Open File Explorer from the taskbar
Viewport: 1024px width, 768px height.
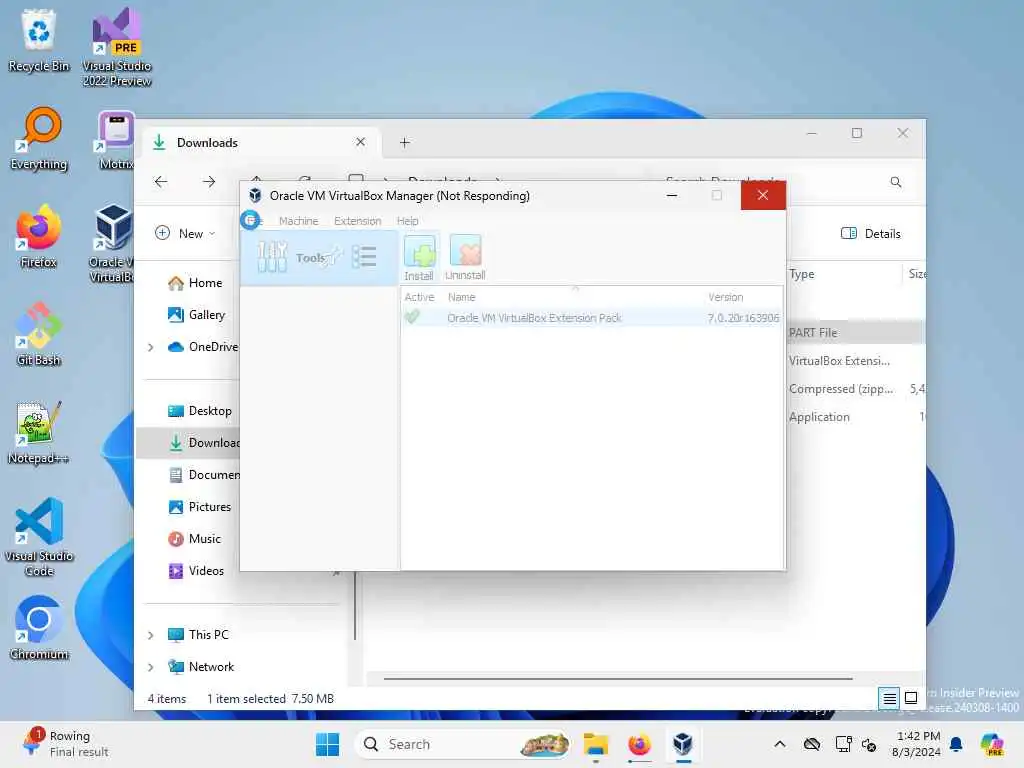point(596,744)
